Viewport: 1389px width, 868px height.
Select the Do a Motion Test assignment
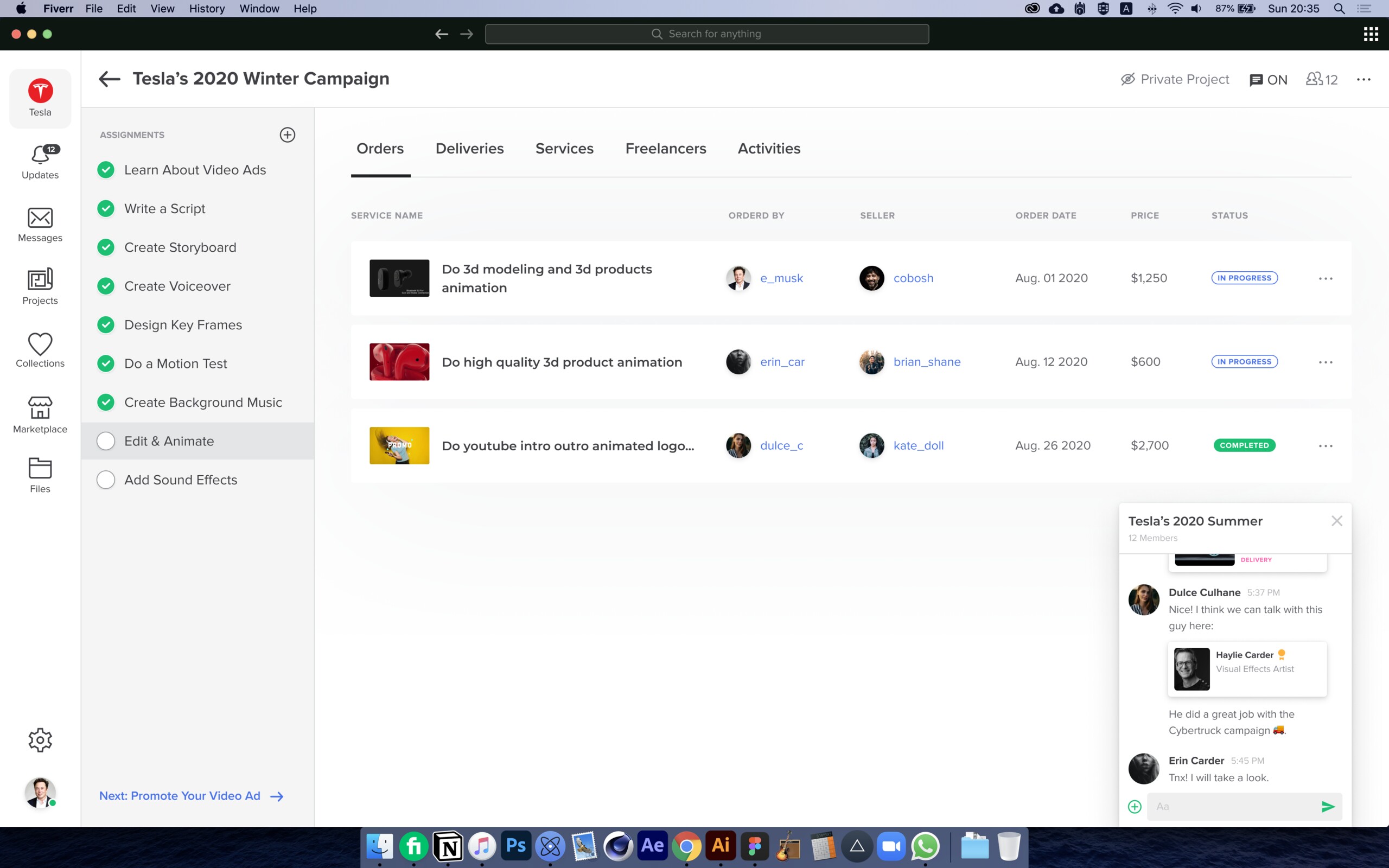point(175,363)
